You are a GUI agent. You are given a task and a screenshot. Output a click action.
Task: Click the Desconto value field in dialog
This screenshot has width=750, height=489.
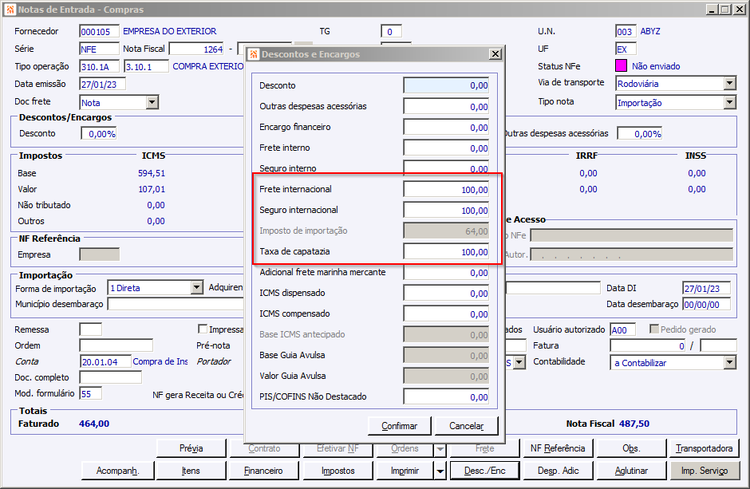446,86
